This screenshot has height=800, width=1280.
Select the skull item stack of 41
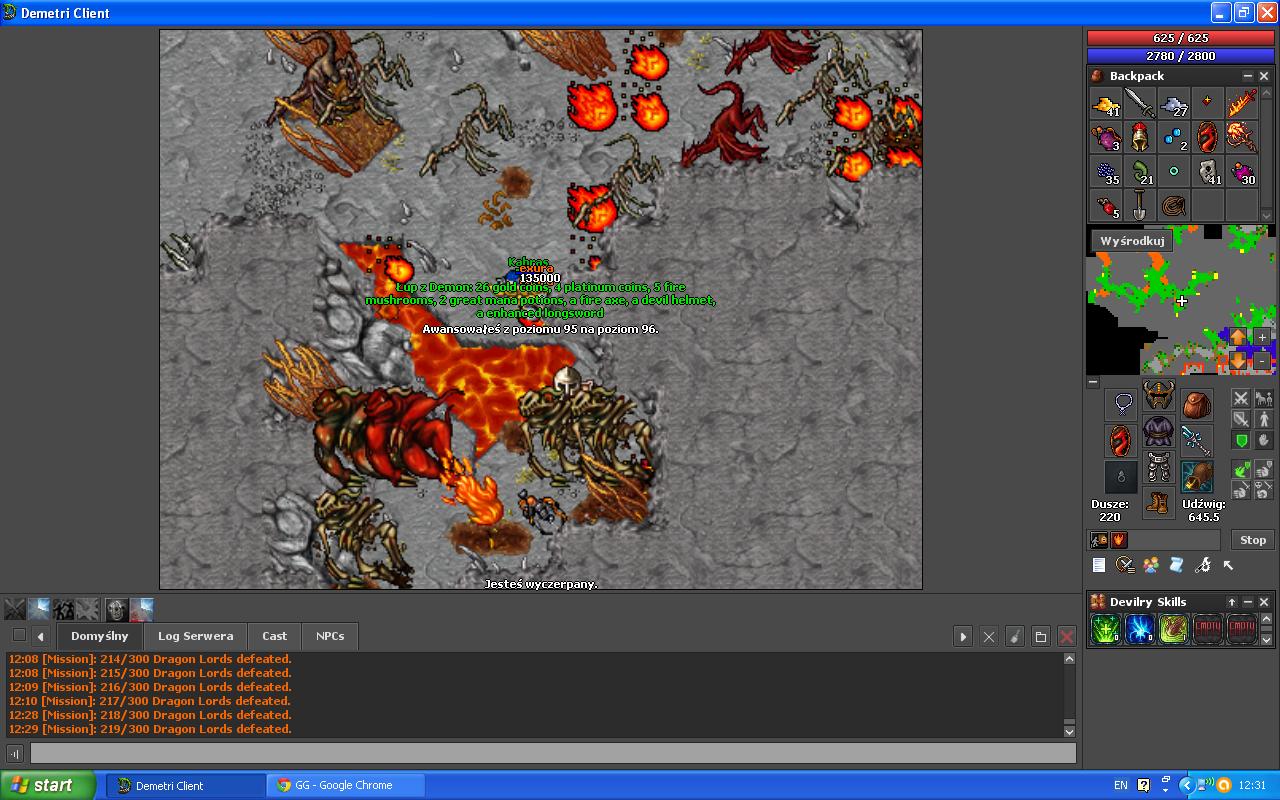[x=1207, y=171]
